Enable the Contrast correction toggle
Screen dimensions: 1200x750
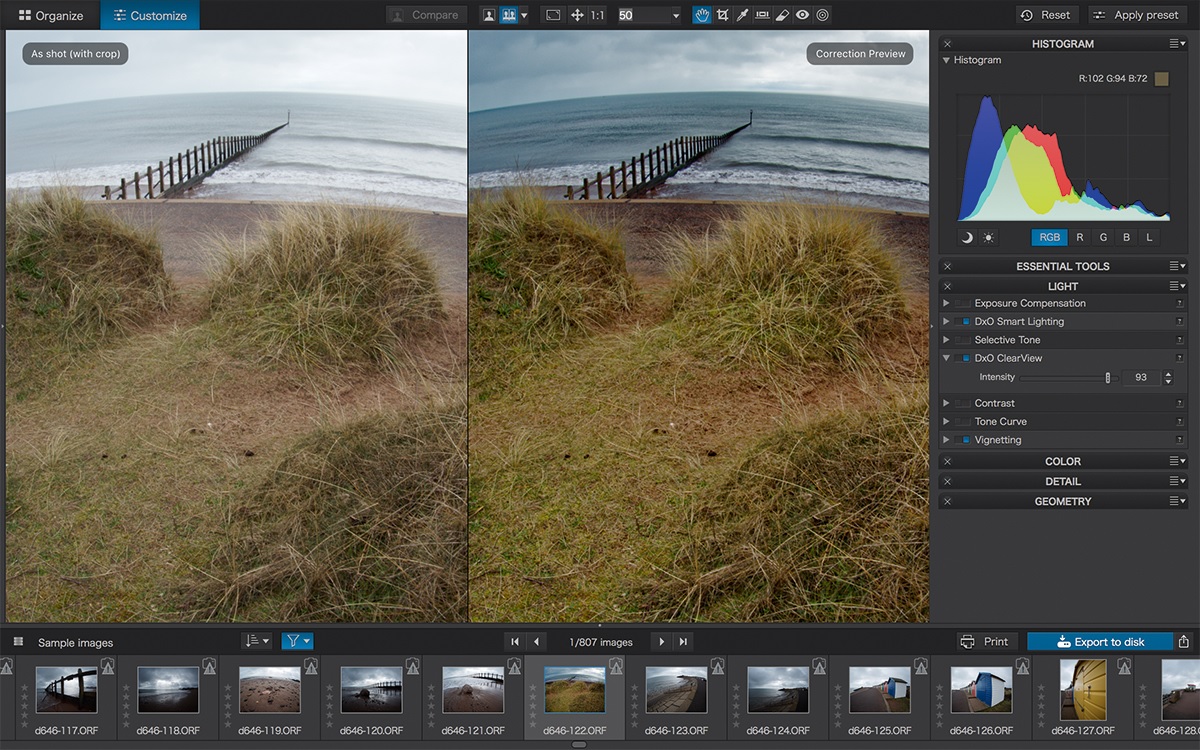coord(963,404)
